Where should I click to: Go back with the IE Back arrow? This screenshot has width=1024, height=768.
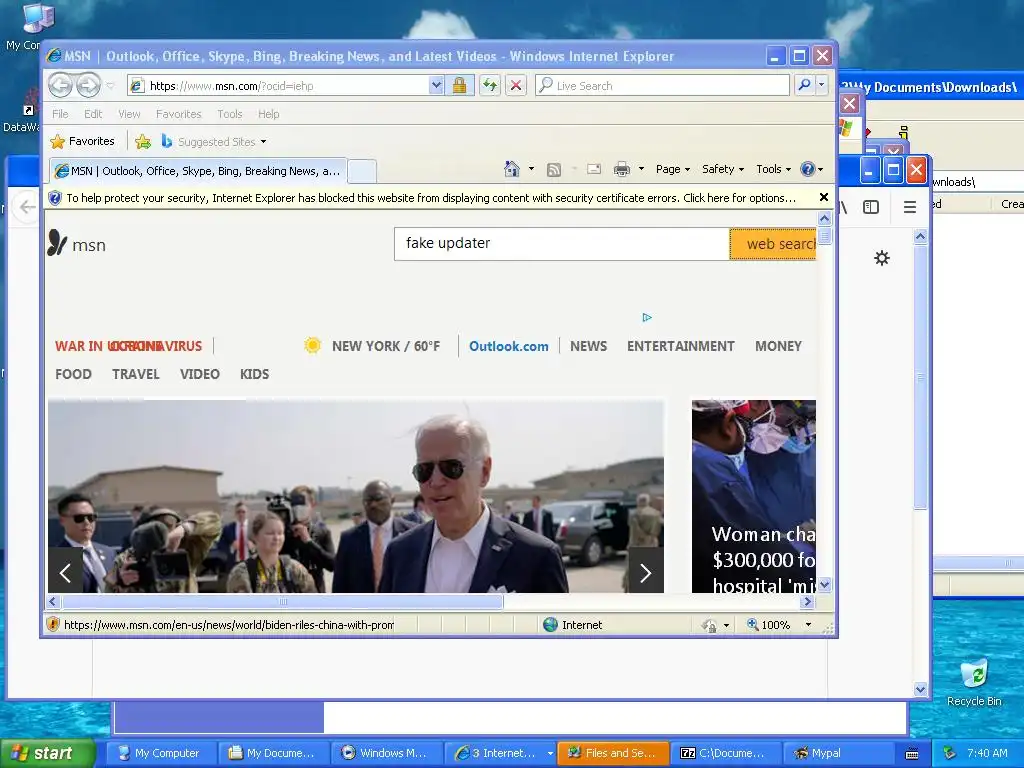61,85
